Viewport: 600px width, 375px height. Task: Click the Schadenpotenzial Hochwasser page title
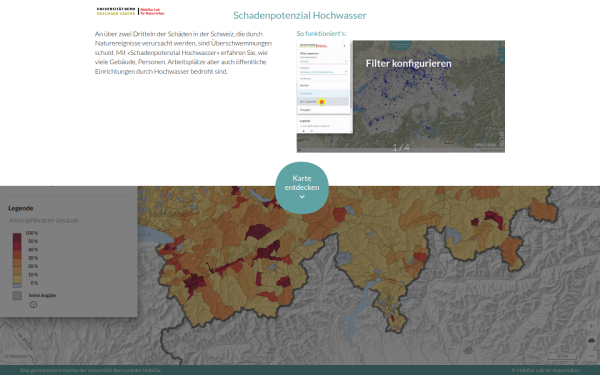tap(300, 15)
